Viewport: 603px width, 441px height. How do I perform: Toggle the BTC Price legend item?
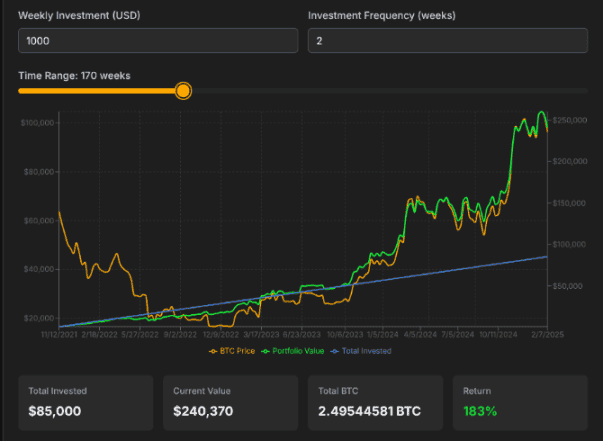pos(234,351)
